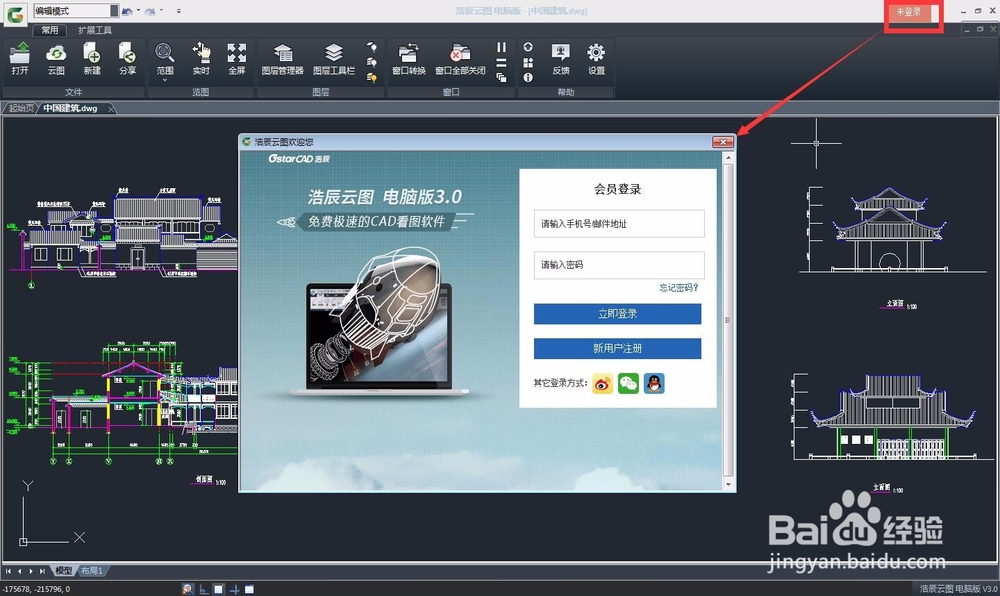Log in using the QQ penguin icon
Viewport: 1000px width, 596px height.
coord(654,383)
